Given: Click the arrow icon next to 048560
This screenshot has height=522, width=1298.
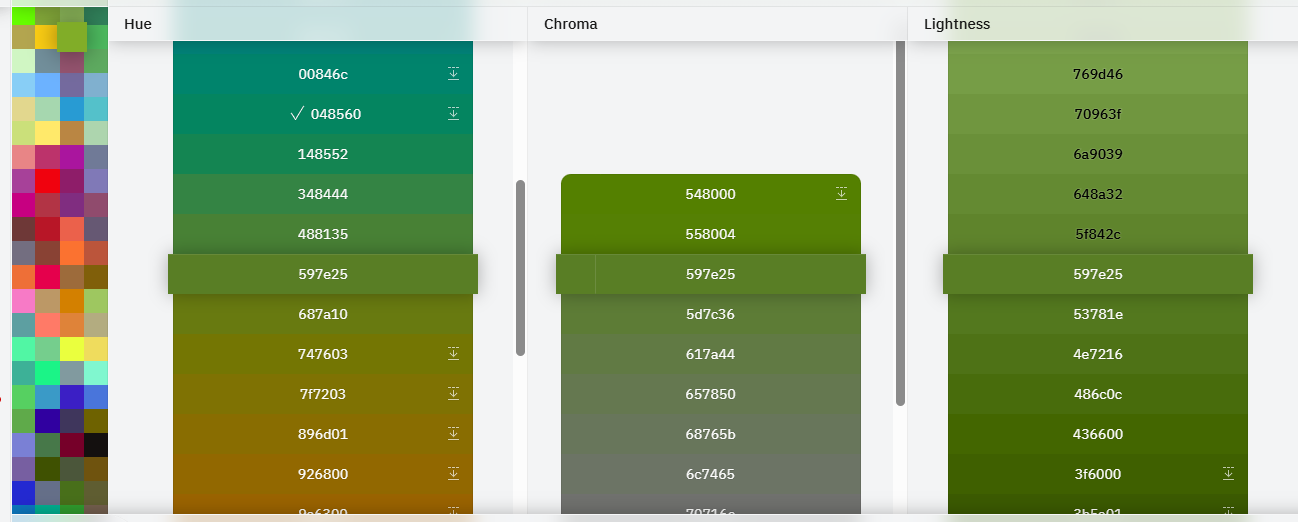Looking at the screenshot, I should point(453,113).
